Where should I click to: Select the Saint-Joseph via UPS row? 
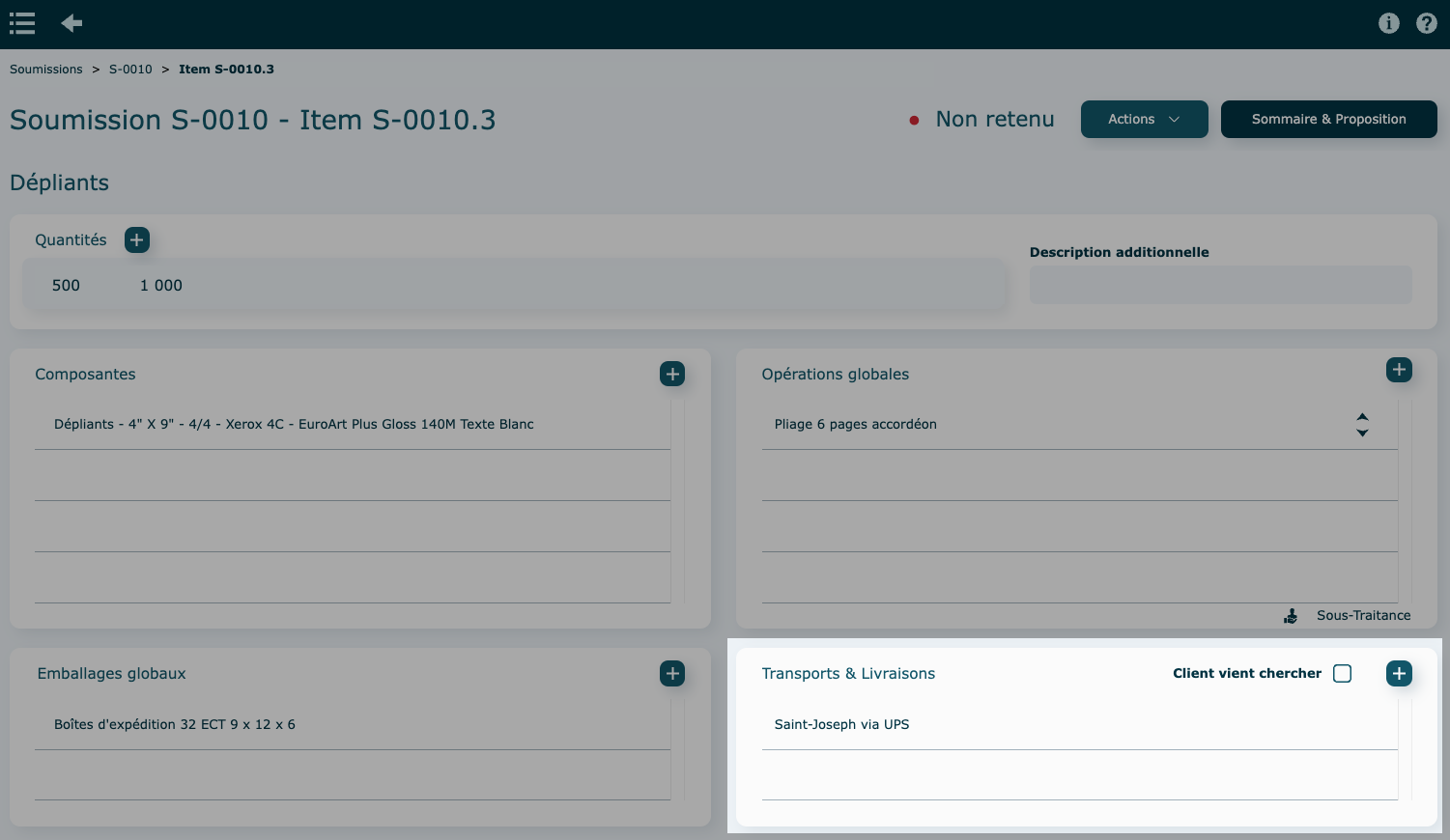click(x=841, y=724)
